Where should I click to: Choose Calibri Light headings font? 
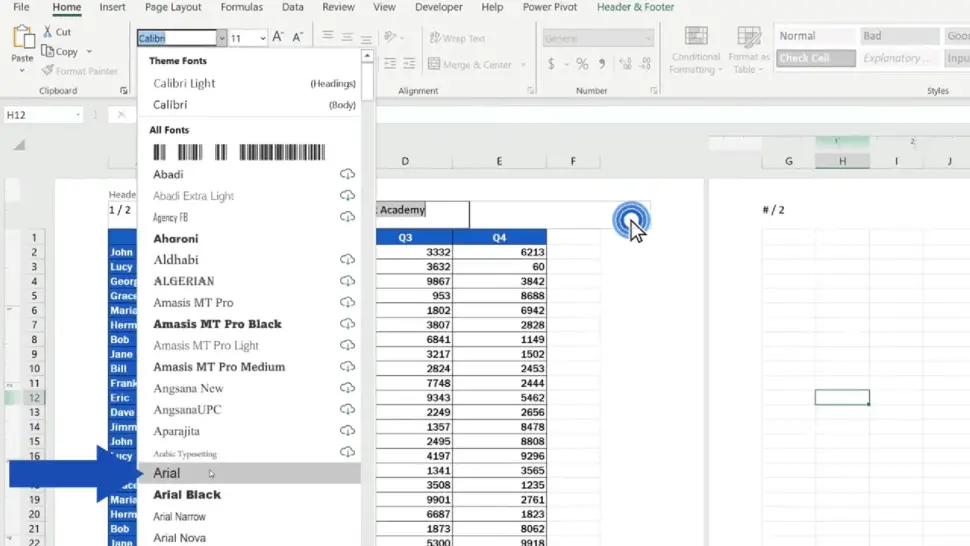[249, 83]
